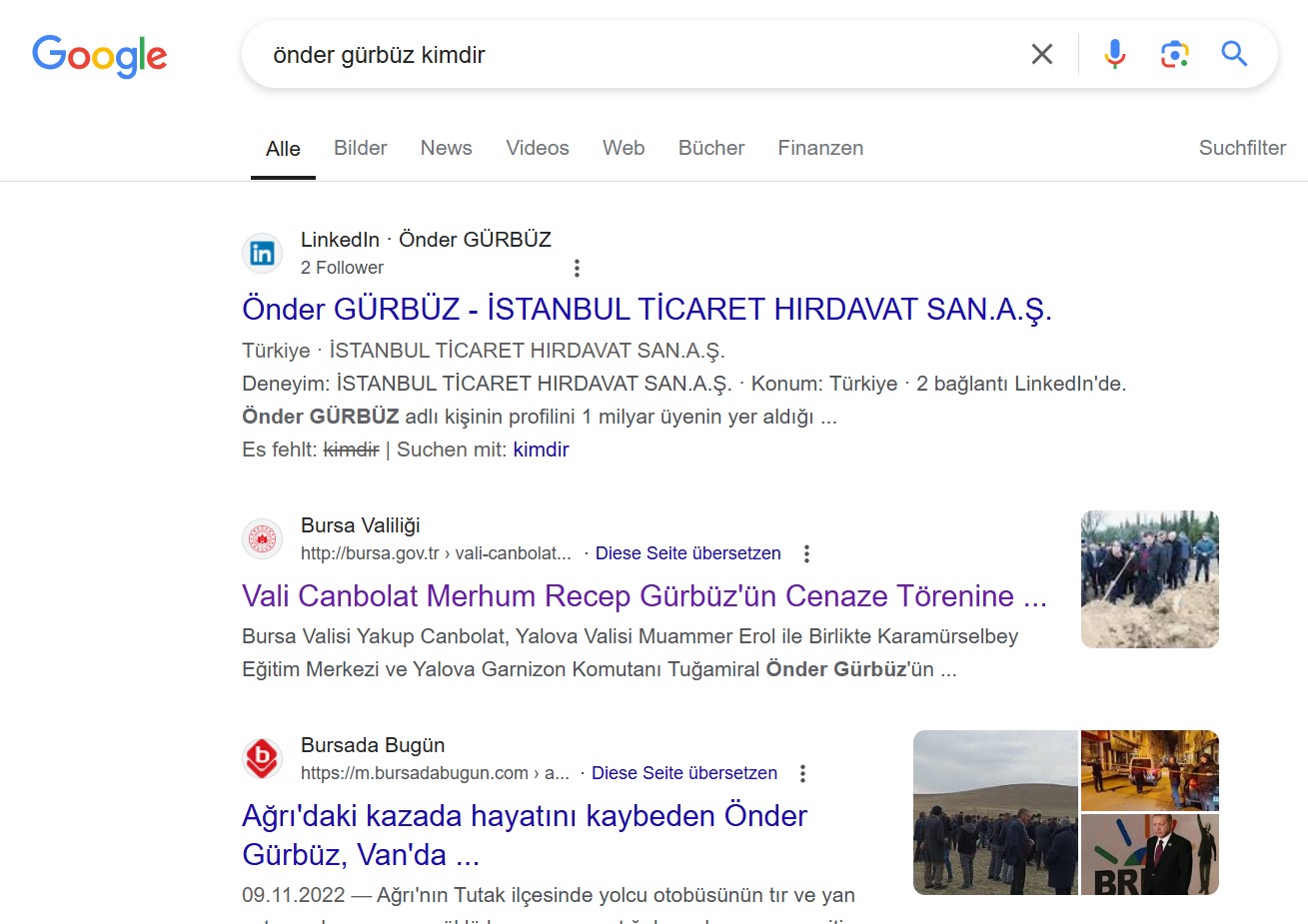Switch to the Bilder tab
Image resolution: width=1308 pixels, height=924 pixels.
pyautogui.click(x=360, y=148)
